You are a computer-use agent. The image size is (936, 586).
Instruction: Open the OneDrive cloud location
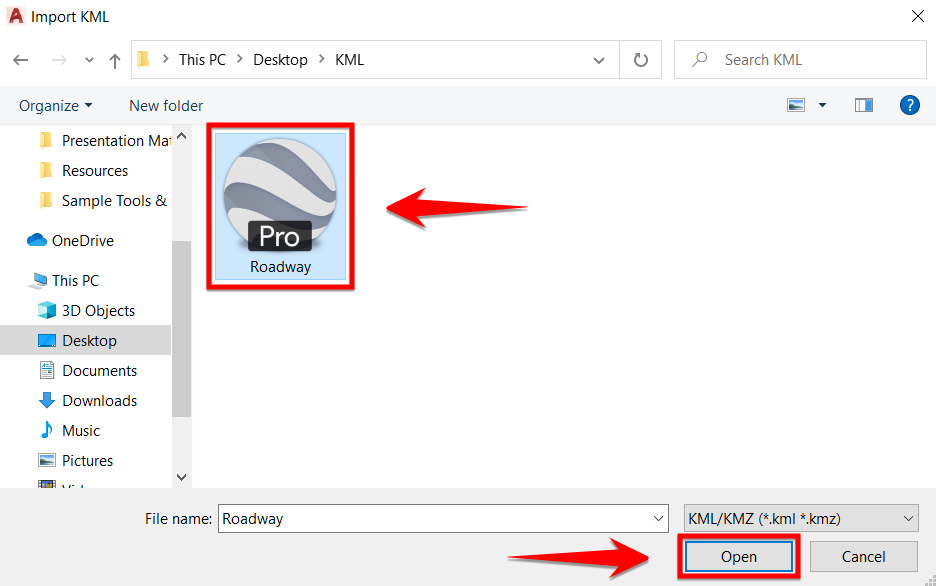tap(82, 241)
